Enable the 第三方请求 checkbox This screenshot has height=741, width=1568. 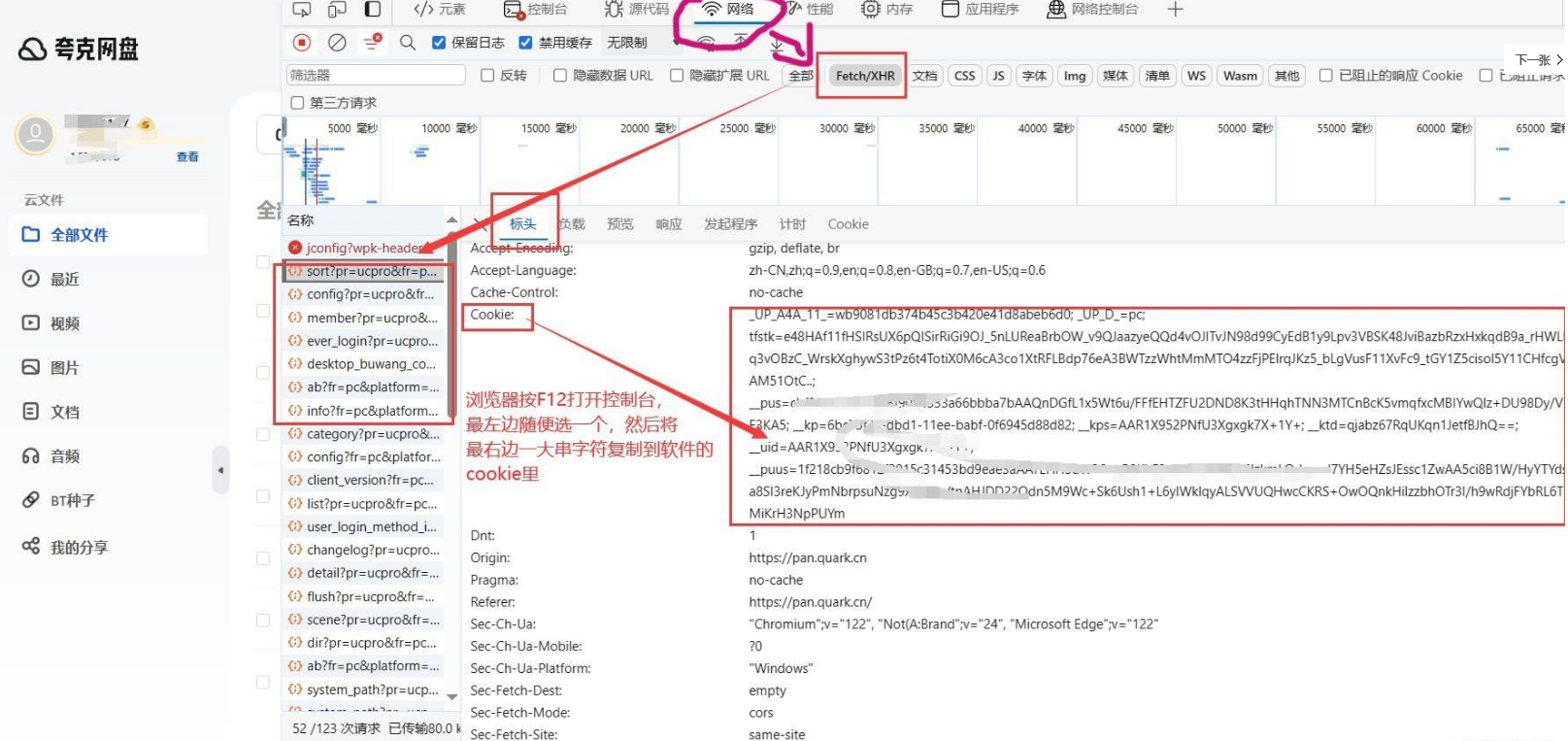298,102
